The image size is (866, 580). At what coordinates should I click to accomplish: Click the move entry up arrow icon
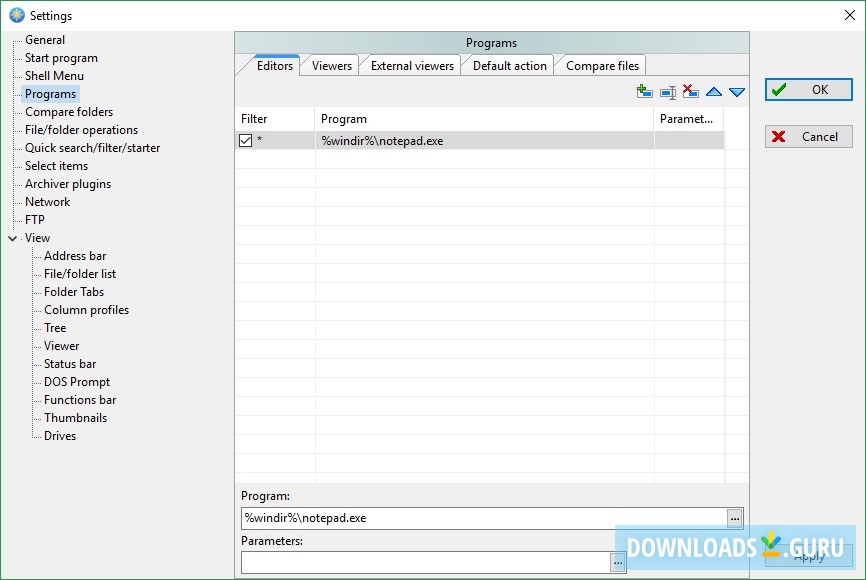pyautogui.click(x=714, y=91)
